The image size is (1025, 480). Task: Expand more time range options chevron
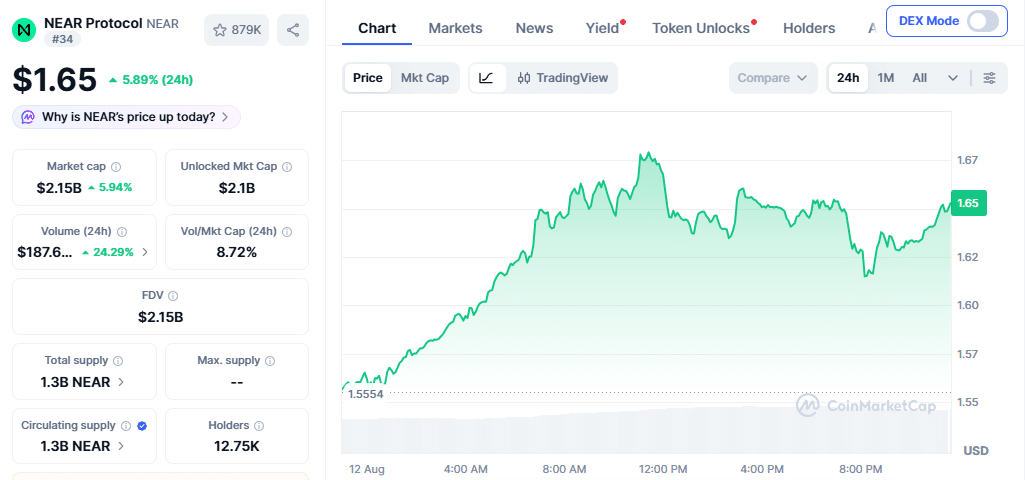coord(953,78)
